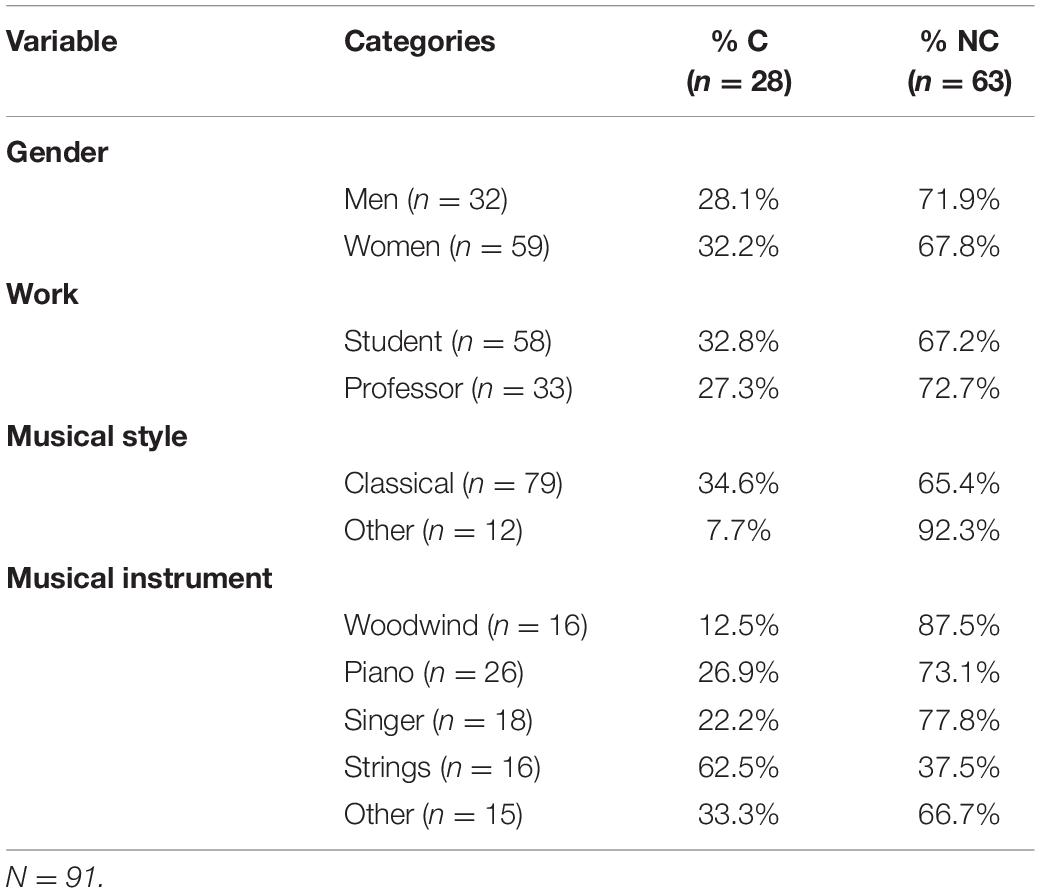This screenshot has width=1040, height=893.
Task: Click the N = 91 footnote
Action: [55, 878]
